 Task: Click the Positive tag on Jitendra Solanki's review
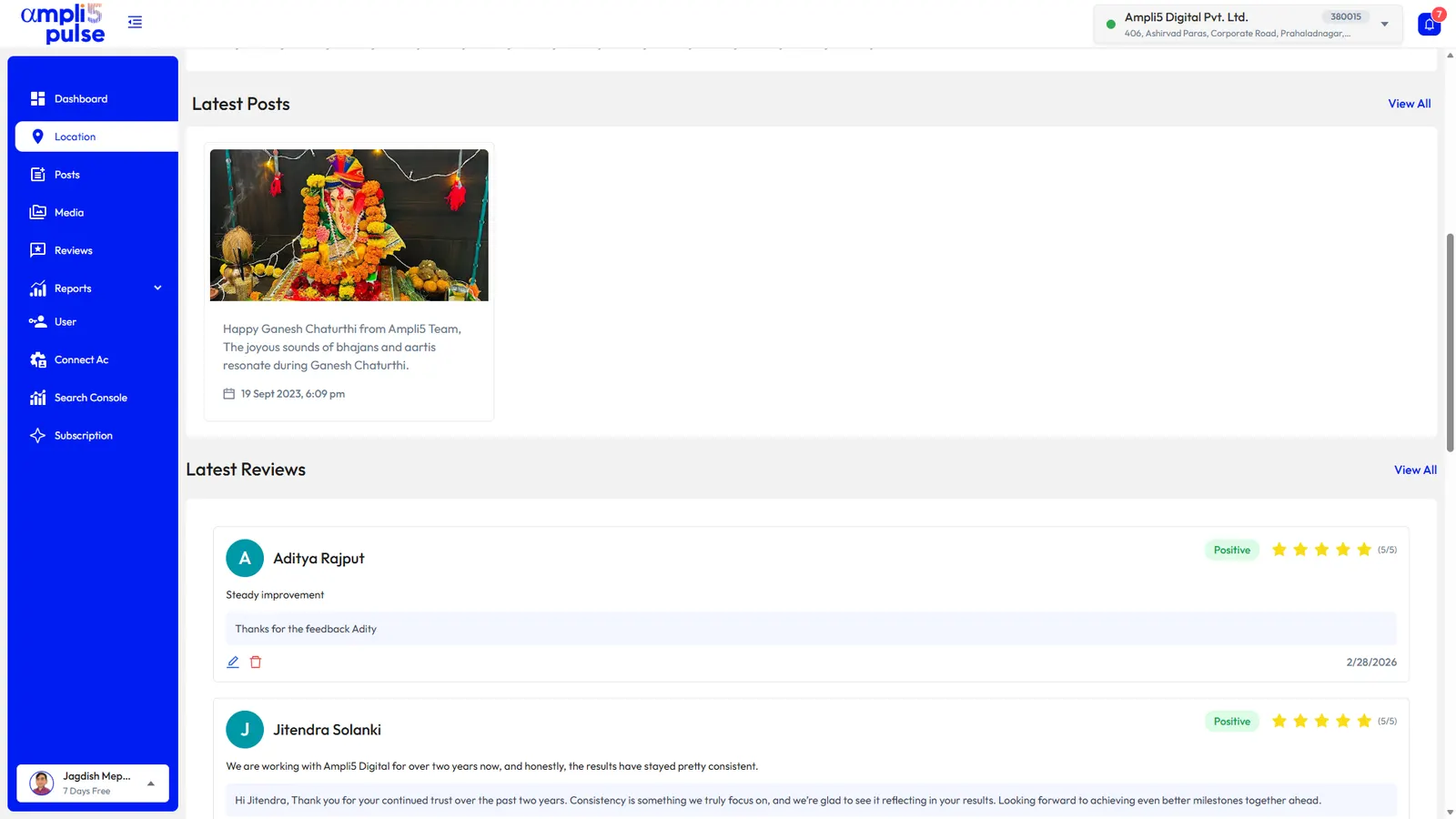click(x=1232, y=722)
